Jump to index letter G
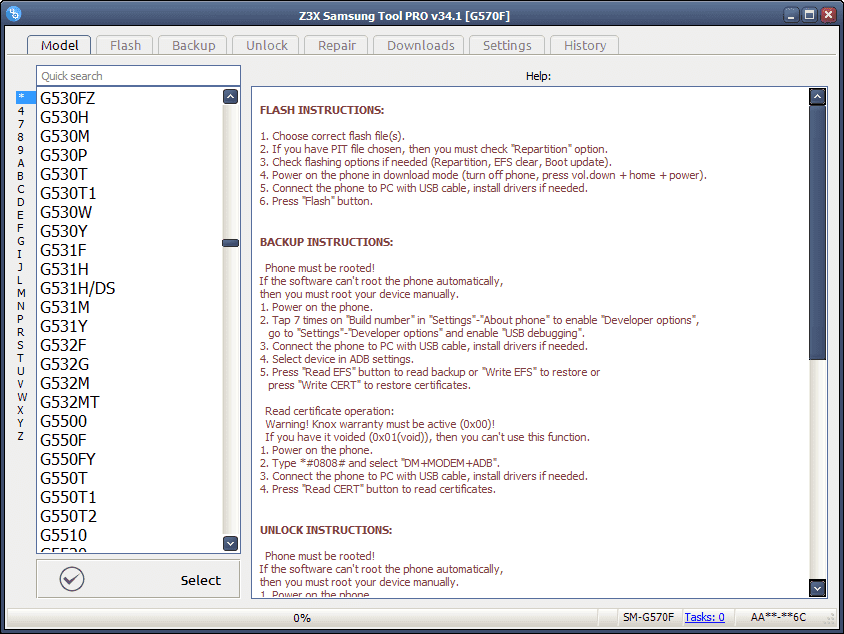This screenshot has width=844, height=634. [20, 241]
